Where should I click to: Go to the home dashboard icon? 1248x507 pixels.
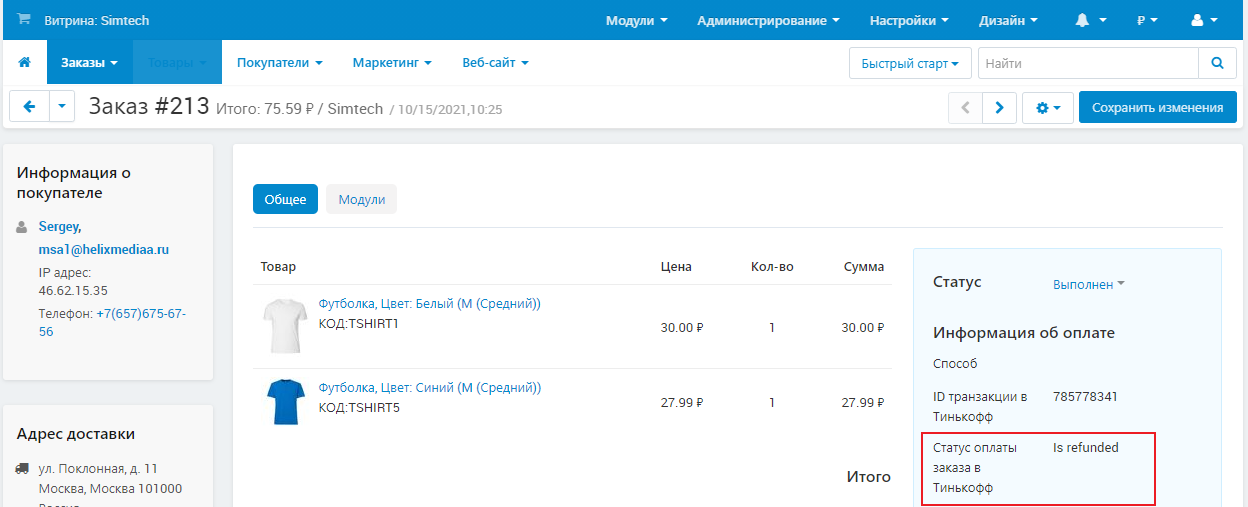(24, 62)
